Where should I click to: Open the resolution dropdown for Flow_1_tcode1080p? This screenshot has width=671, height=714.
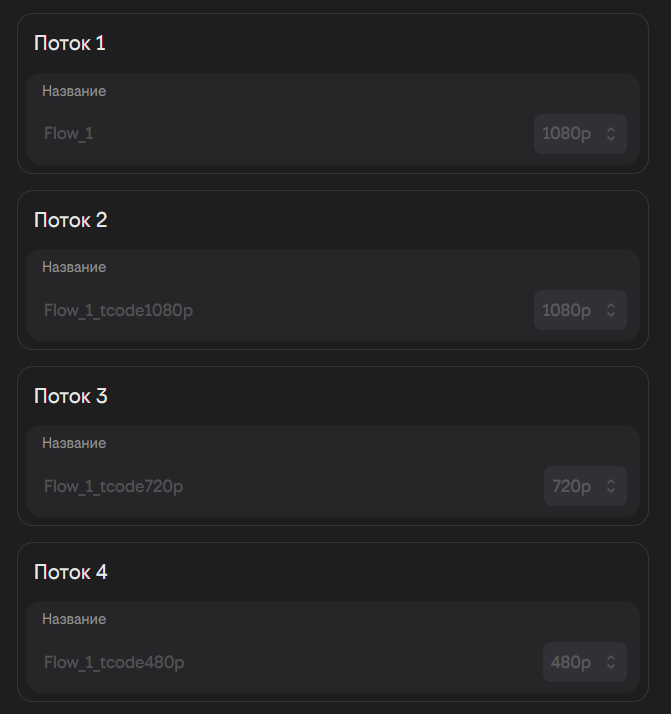[x=579, y=310]
